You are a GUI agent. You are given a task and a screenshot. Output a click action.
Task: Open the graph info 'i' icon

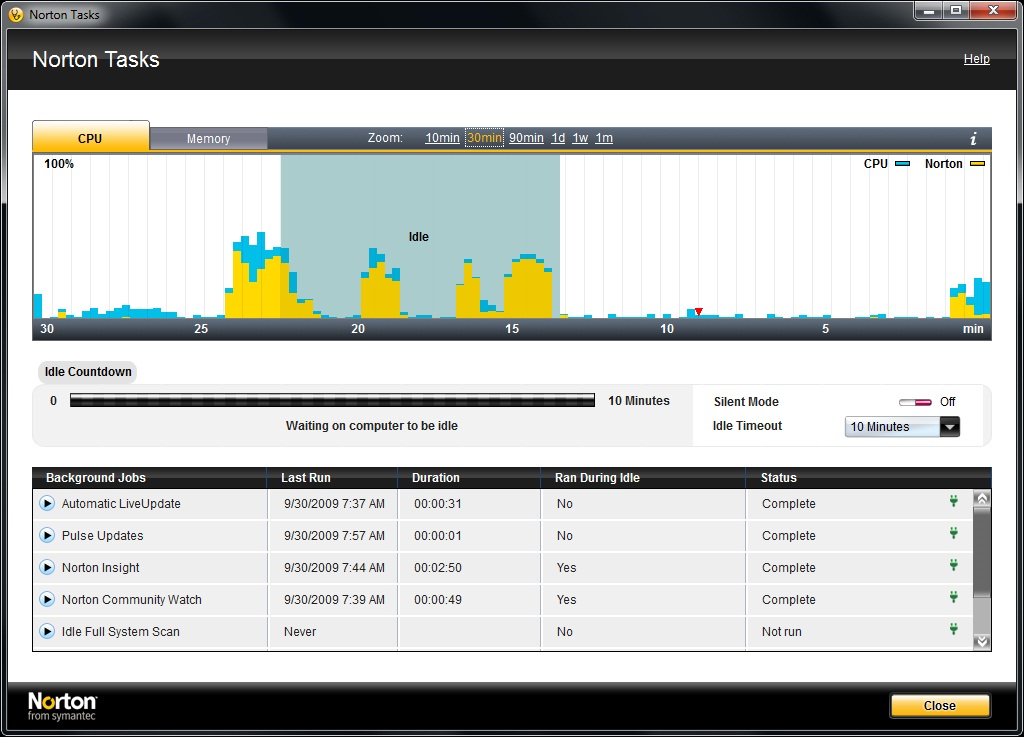click(x=973, y=139)
